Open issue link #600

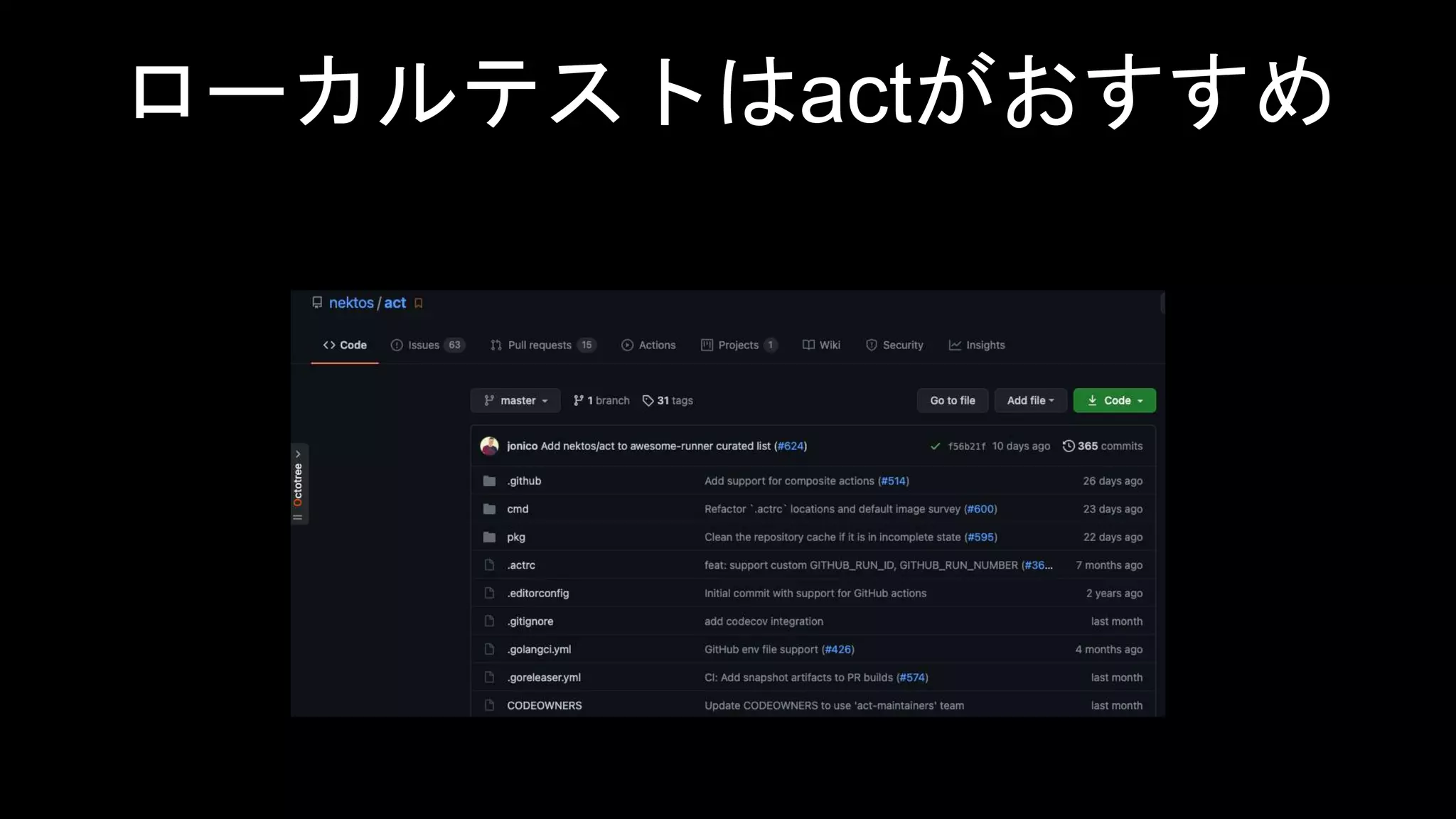[x=981, y=509]
